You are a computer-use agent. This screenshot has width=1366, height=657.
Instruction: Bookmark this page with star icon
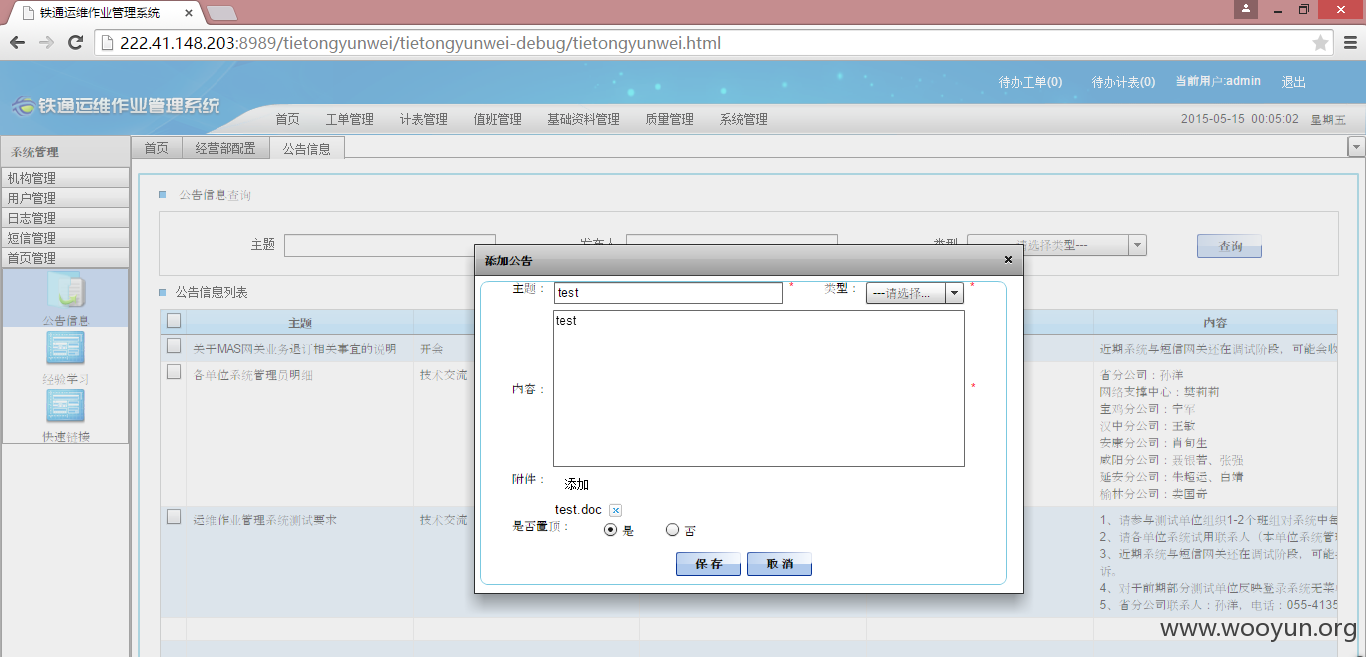[1320, 43]
